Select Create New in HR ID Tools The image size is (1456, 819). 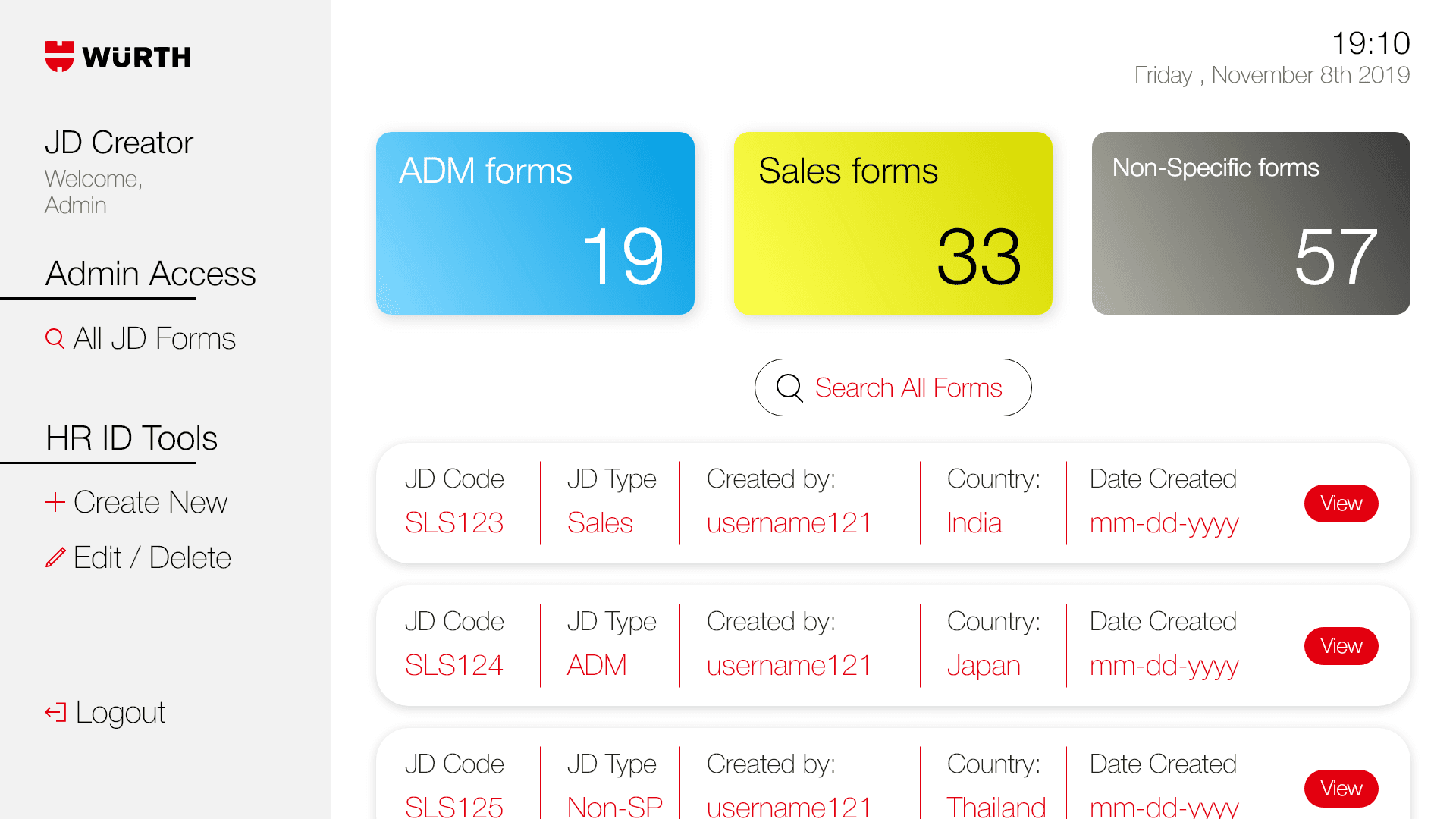click(150, 502)
